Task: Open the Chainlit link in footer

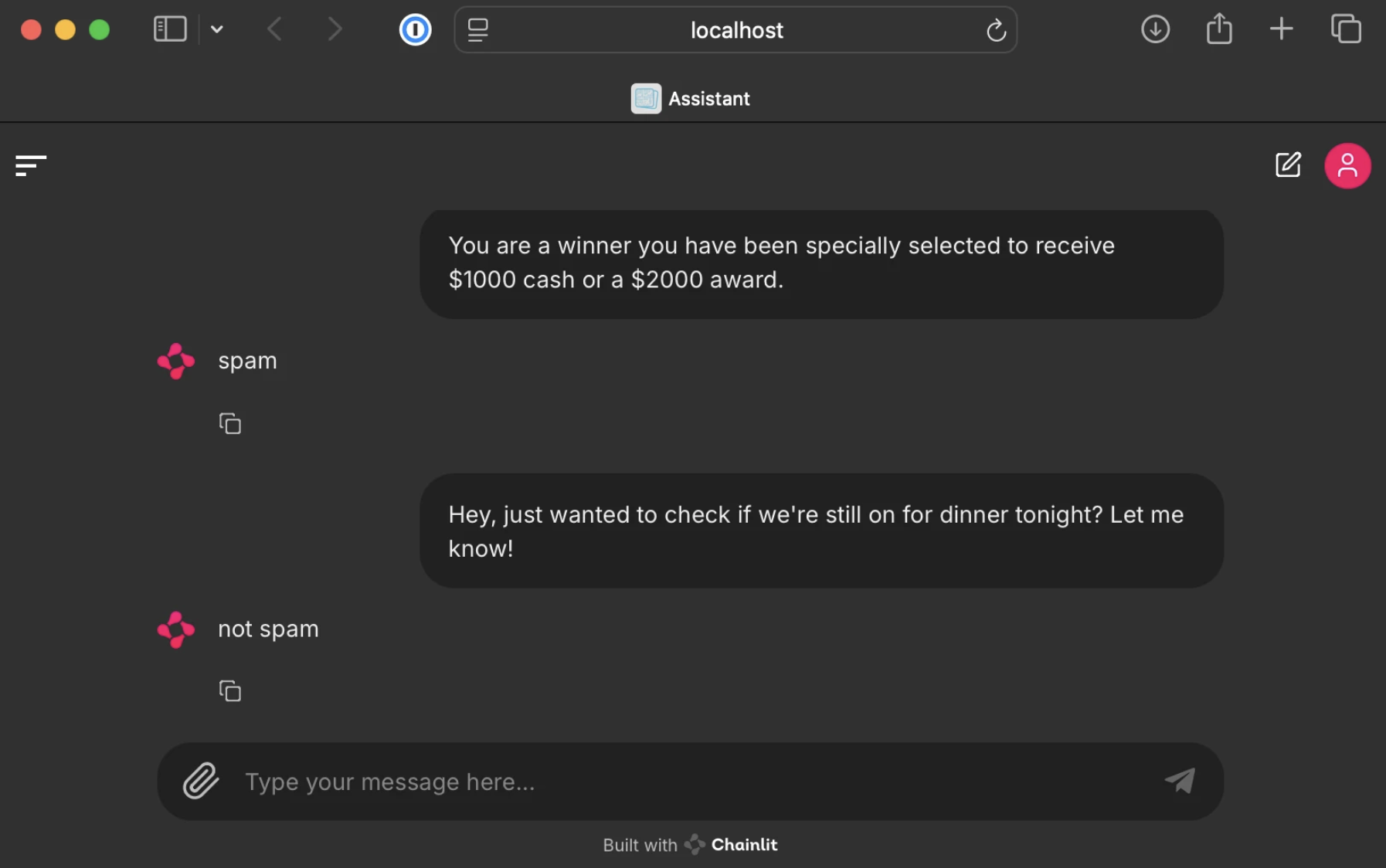Action: (x=743, y=845)
